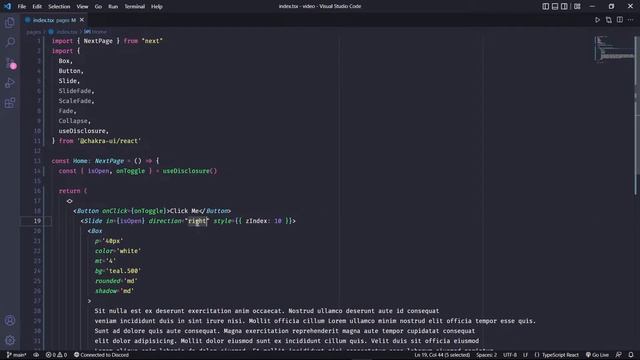Viewport: 640px width, 360px height.
Task: Click the pages breadcrumb segment
Action: click(33, 31)
